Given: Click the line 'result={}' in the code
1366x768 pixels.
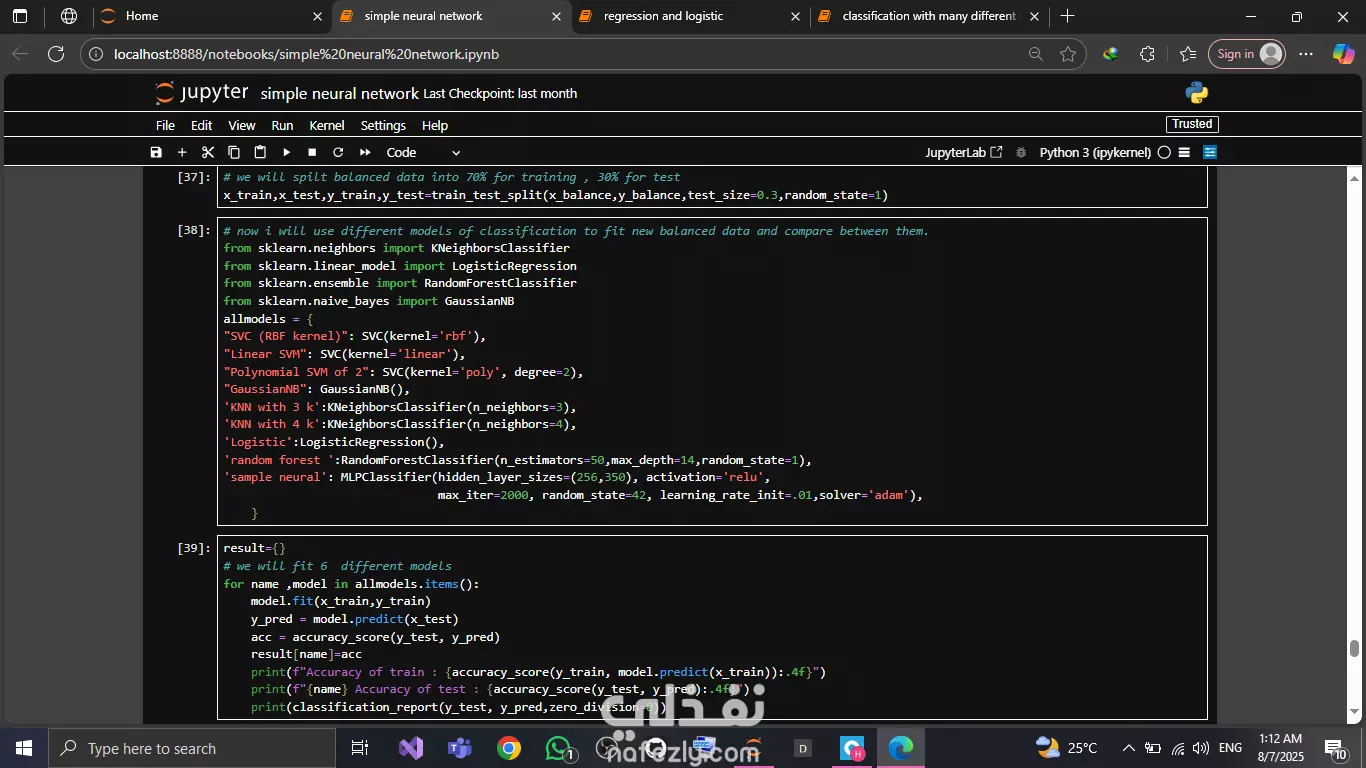Looking at the screenshot, I should [255, 548].
